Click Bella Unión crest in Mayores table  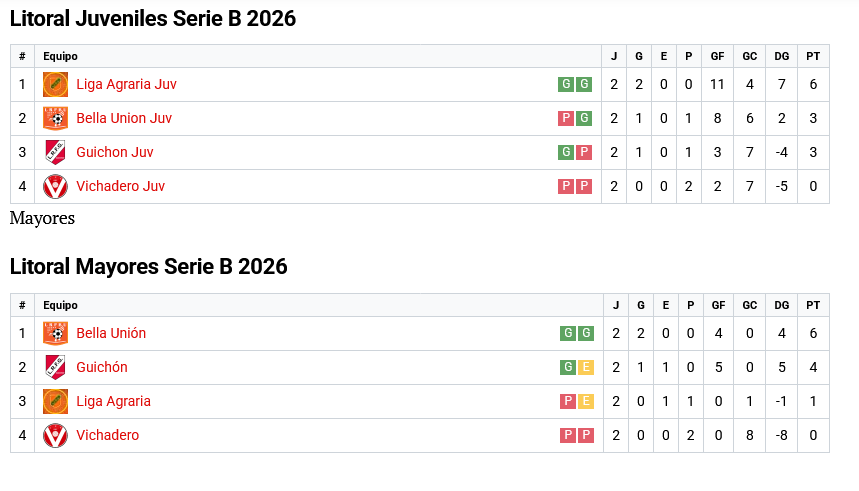[55, 334]
